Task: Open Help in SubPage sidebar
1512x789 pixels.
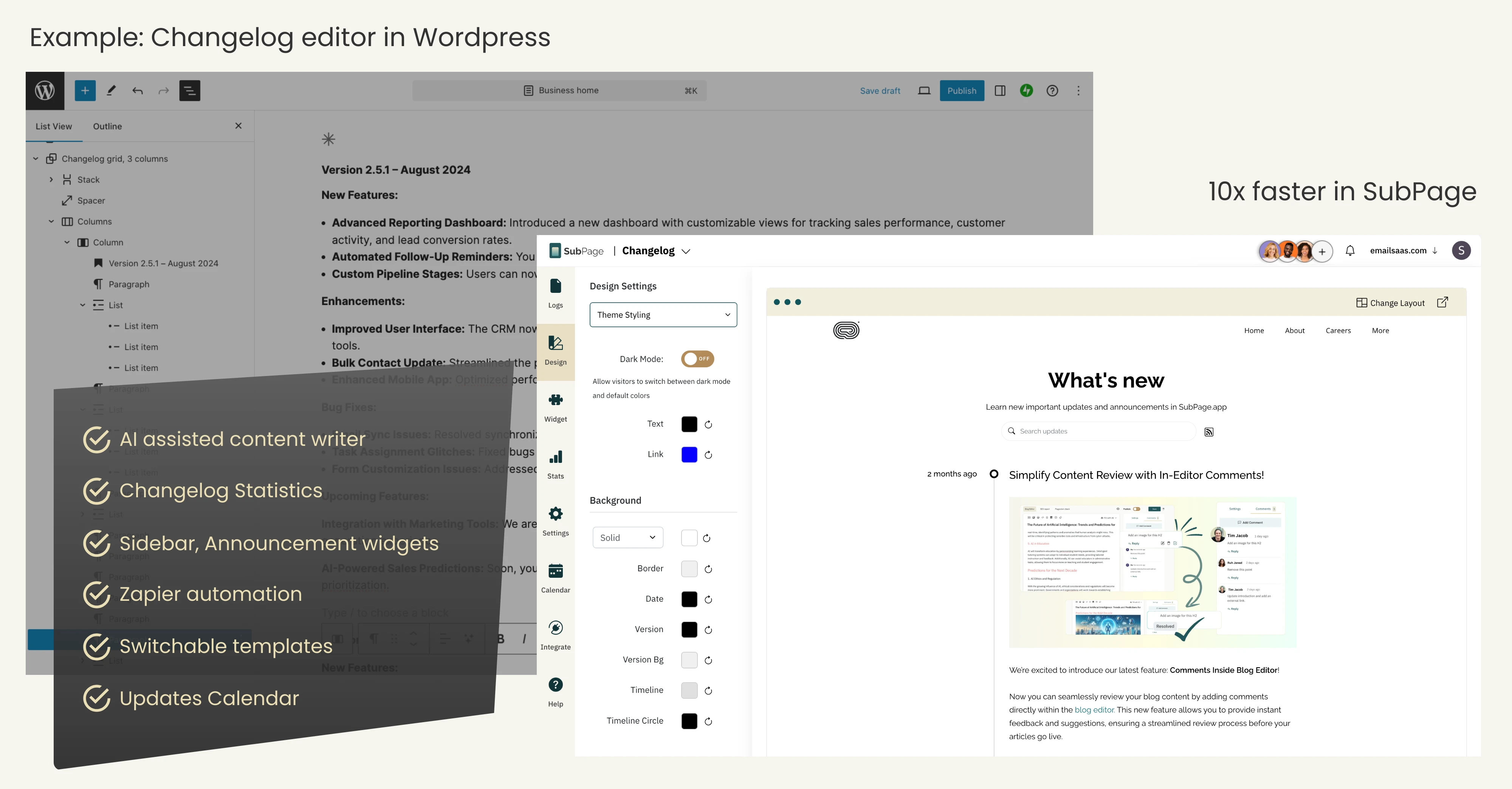Action: coord(555,692)
